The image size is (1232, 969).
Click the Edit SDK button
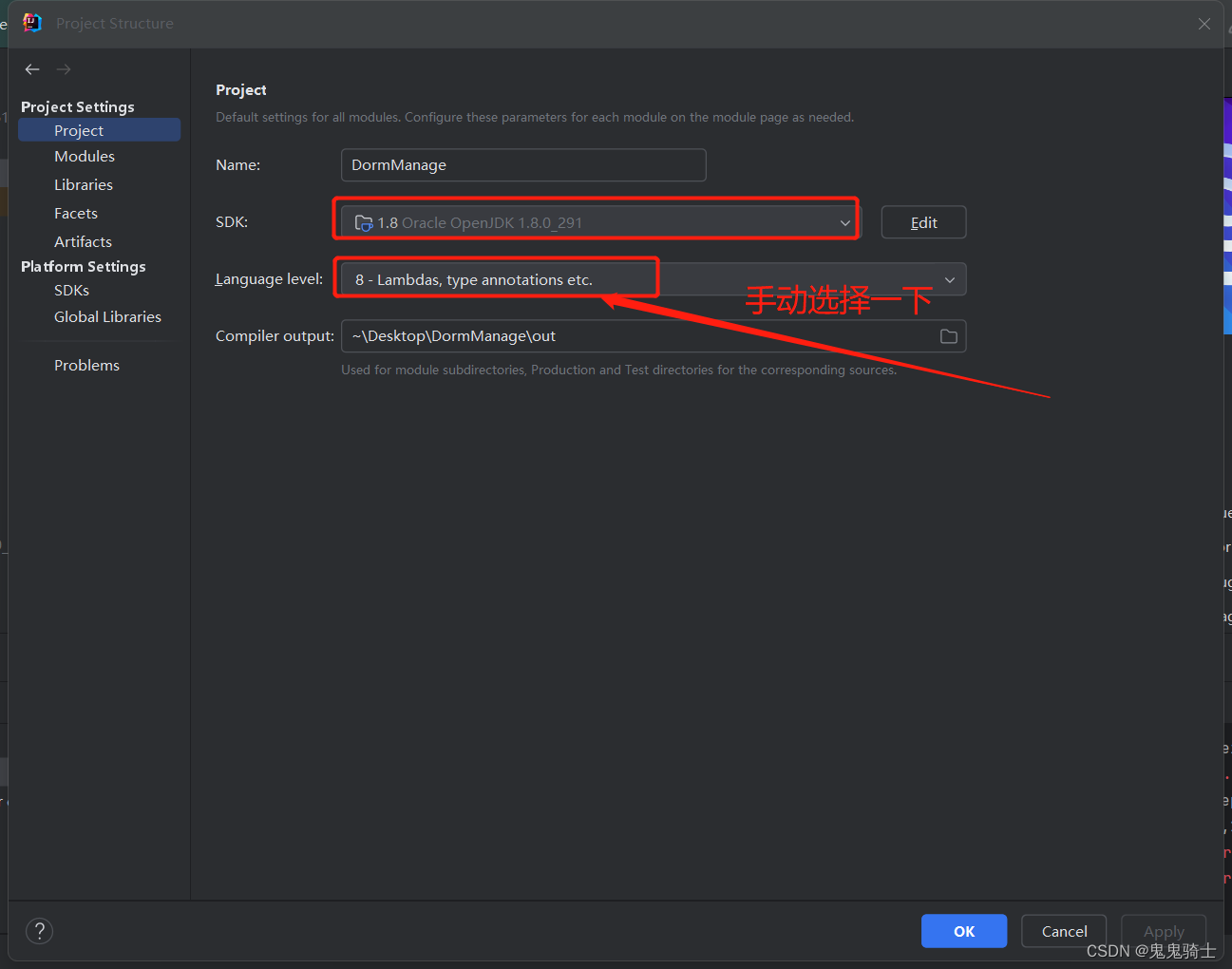point(923,222)
